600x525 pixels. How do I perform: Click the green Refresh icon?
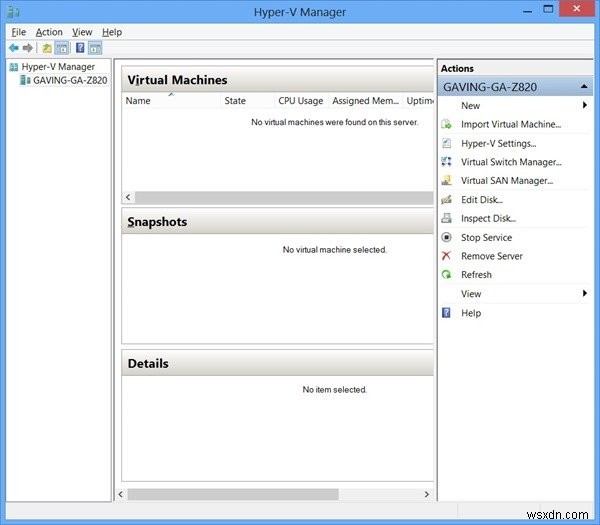pos(446,275)
